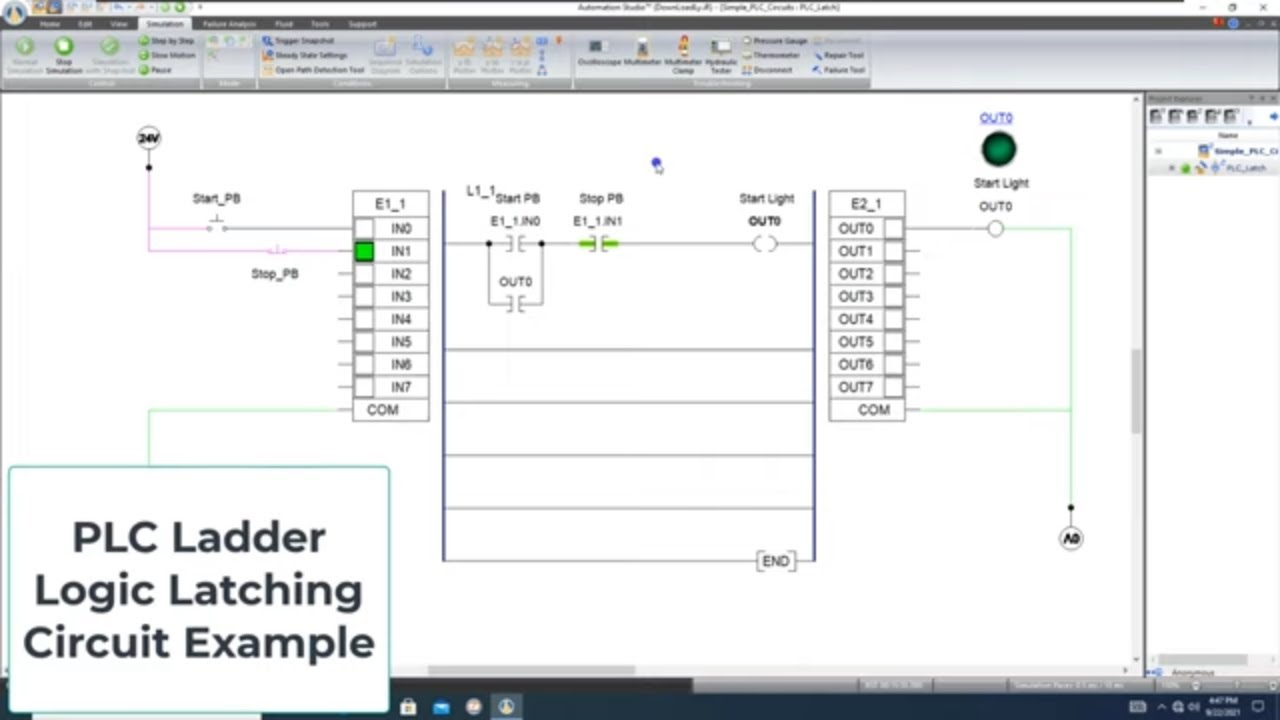Click the Automation Studio taskbar icon
Screen dimensions: 1280x720
coord(506,706)
